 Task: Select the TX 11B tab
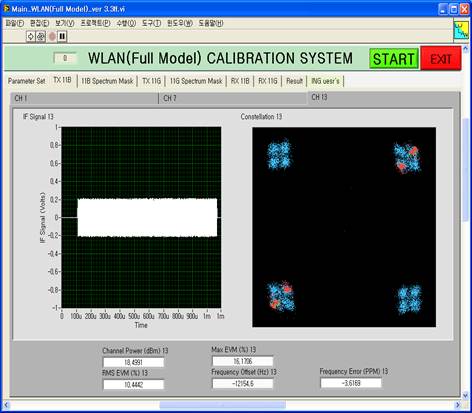click(62, 80)
